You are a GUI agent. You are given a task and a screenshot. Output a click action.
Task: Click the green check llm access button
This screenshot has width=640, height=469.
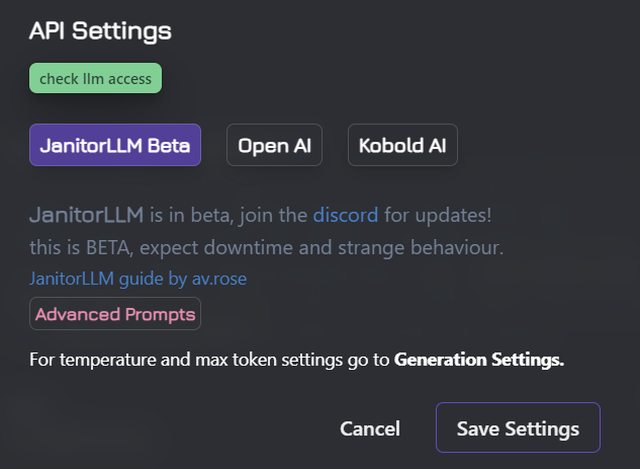tap(95, 78)
